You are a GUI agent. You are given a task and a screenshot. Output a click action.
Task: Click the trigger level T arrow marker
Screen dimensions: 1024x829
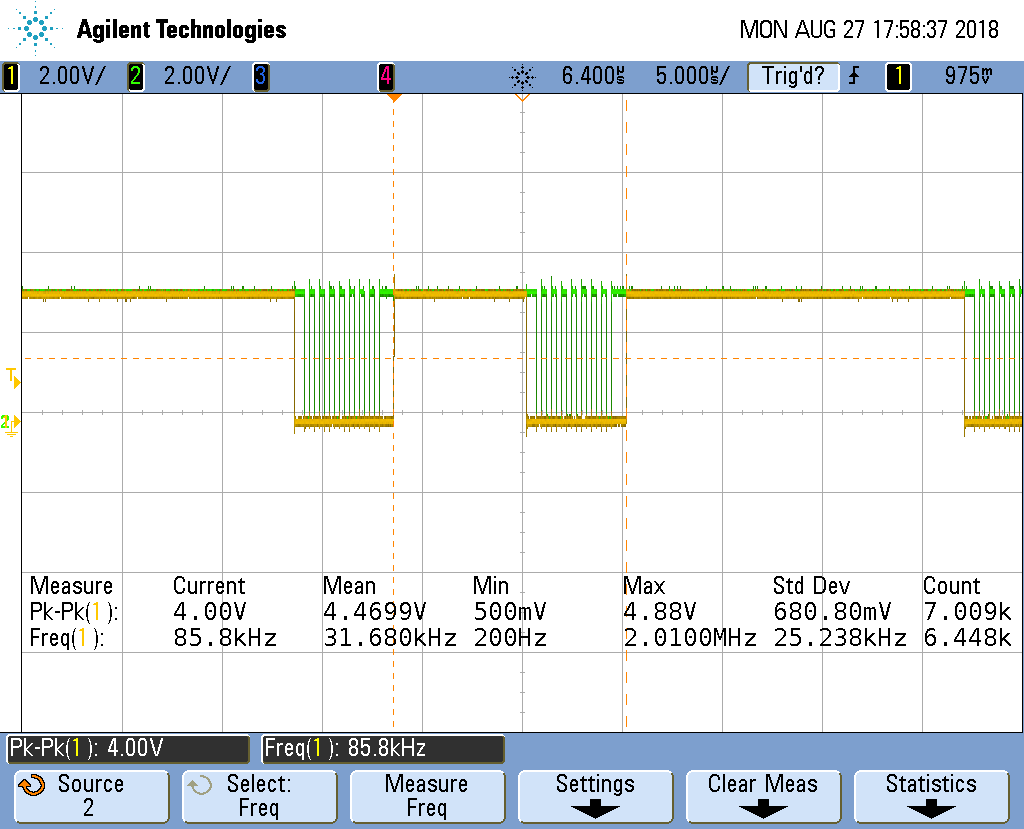10,378
